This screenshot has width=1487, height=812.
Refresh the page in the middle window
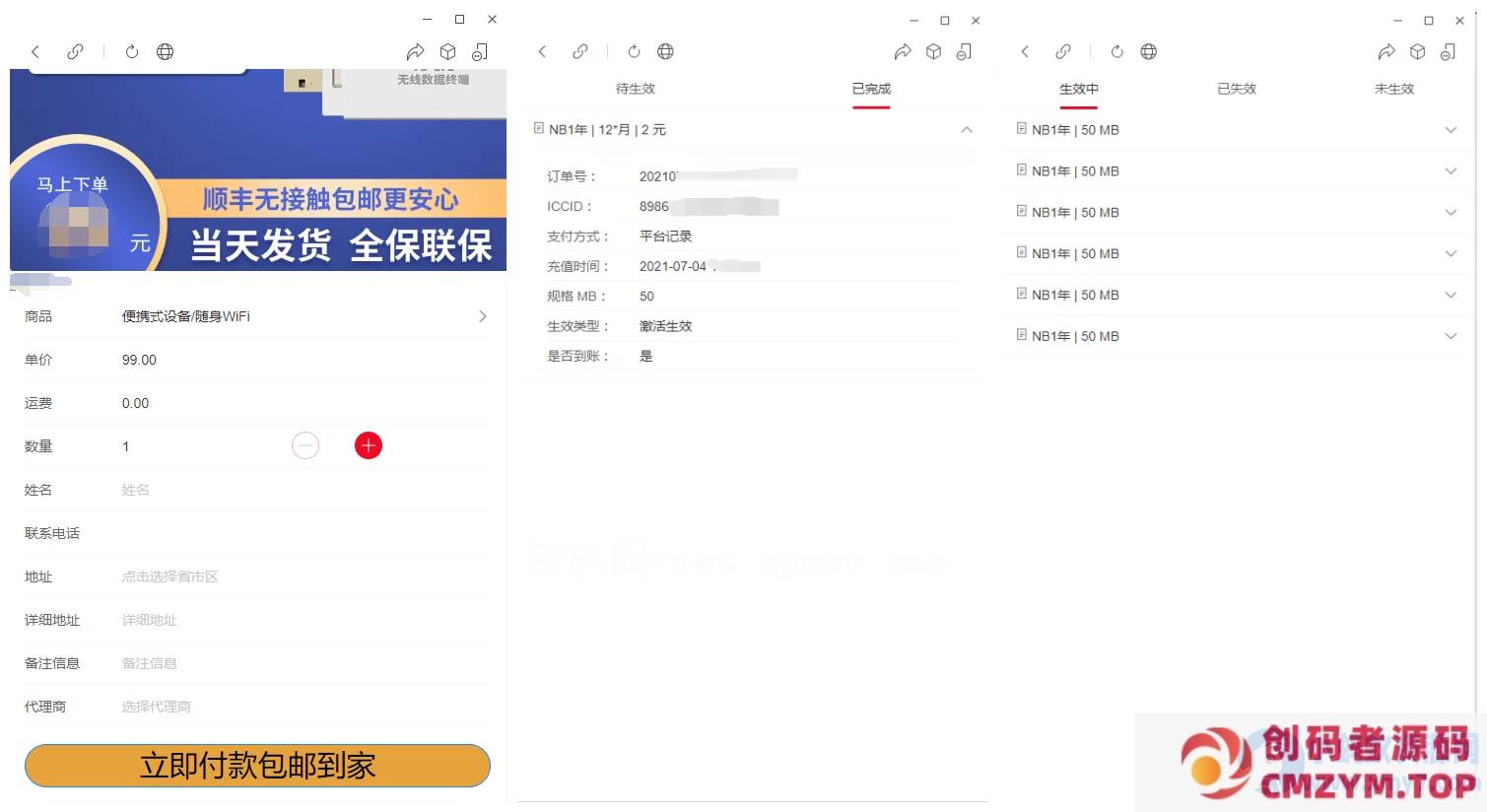click(634, 52)
